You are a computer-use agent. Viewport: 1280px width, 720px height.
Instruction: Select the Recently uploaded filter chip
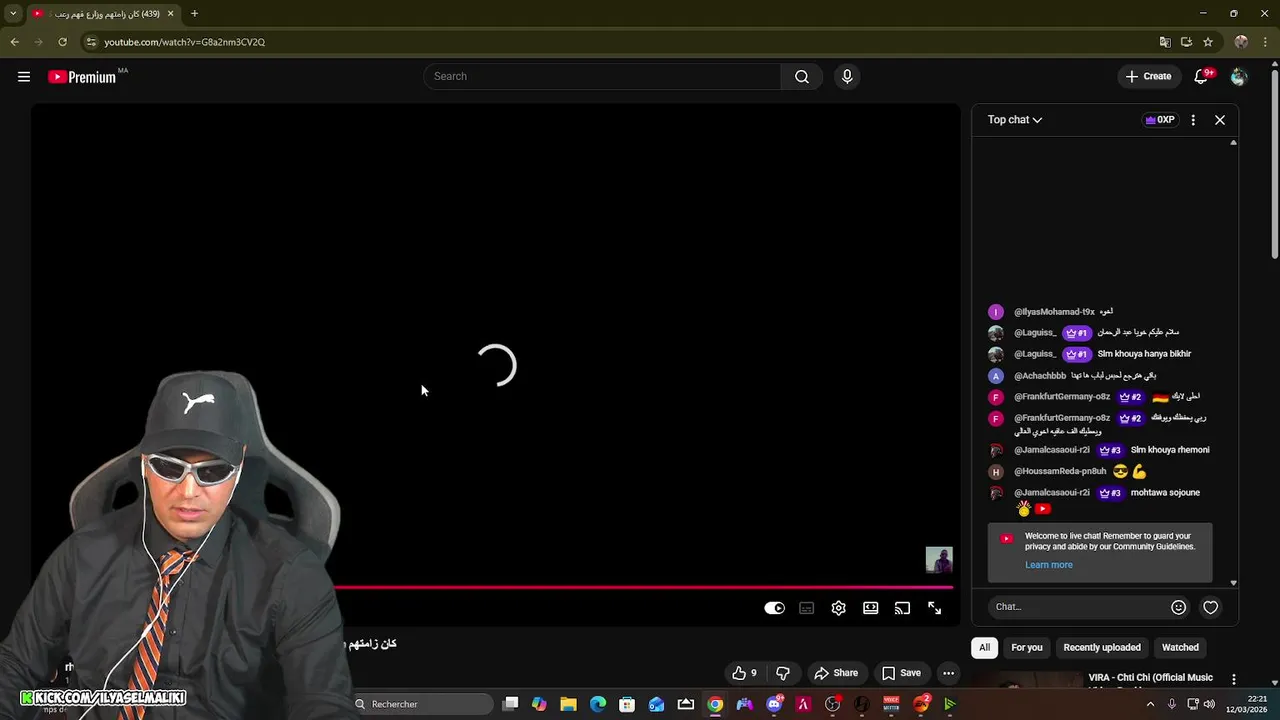click(x=1102, y=647)
